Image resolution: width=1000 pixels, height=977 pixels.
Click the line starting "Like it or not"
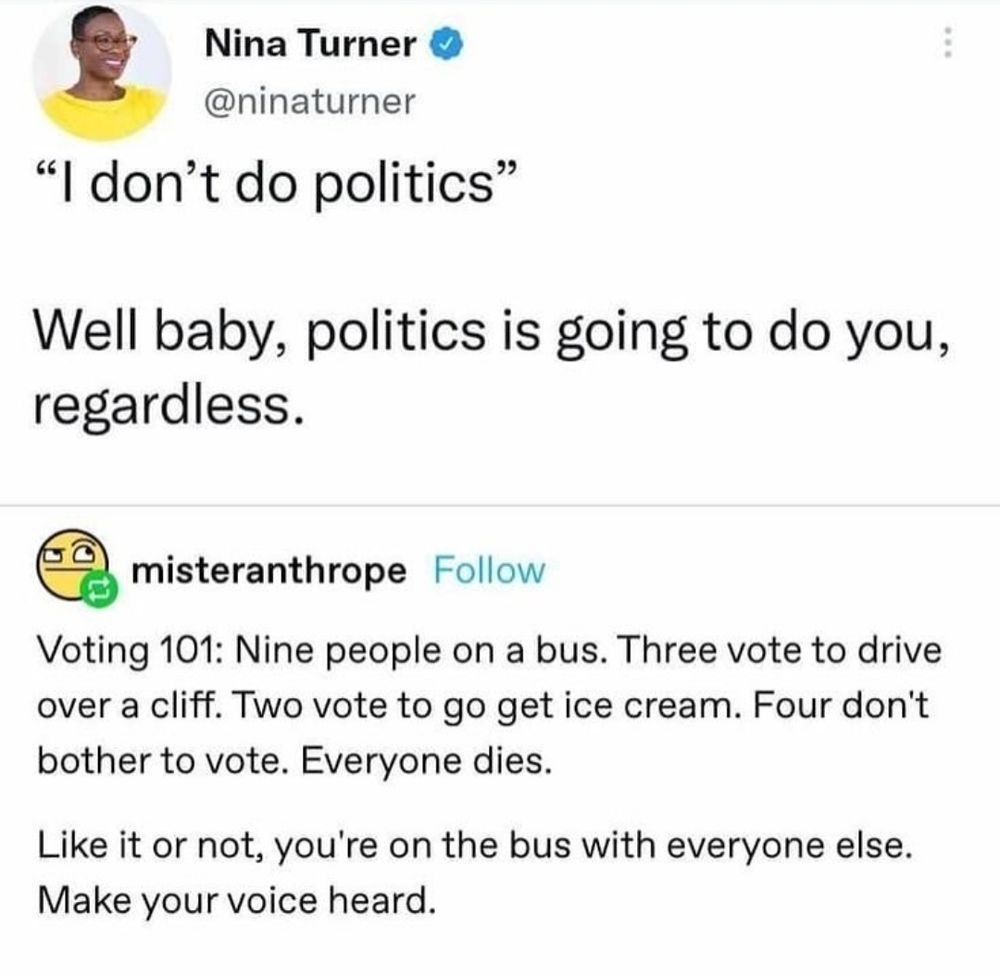[x=474, y=848]
